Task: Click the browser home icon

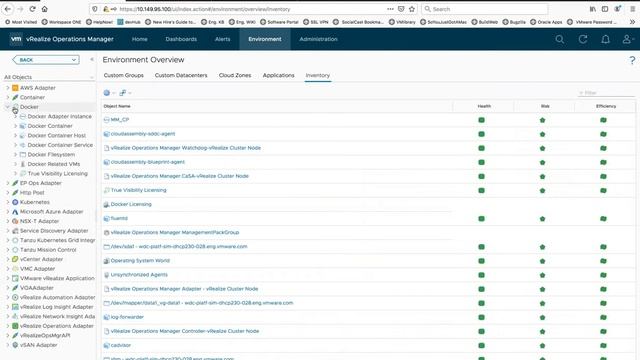Action: pos(44,9)
